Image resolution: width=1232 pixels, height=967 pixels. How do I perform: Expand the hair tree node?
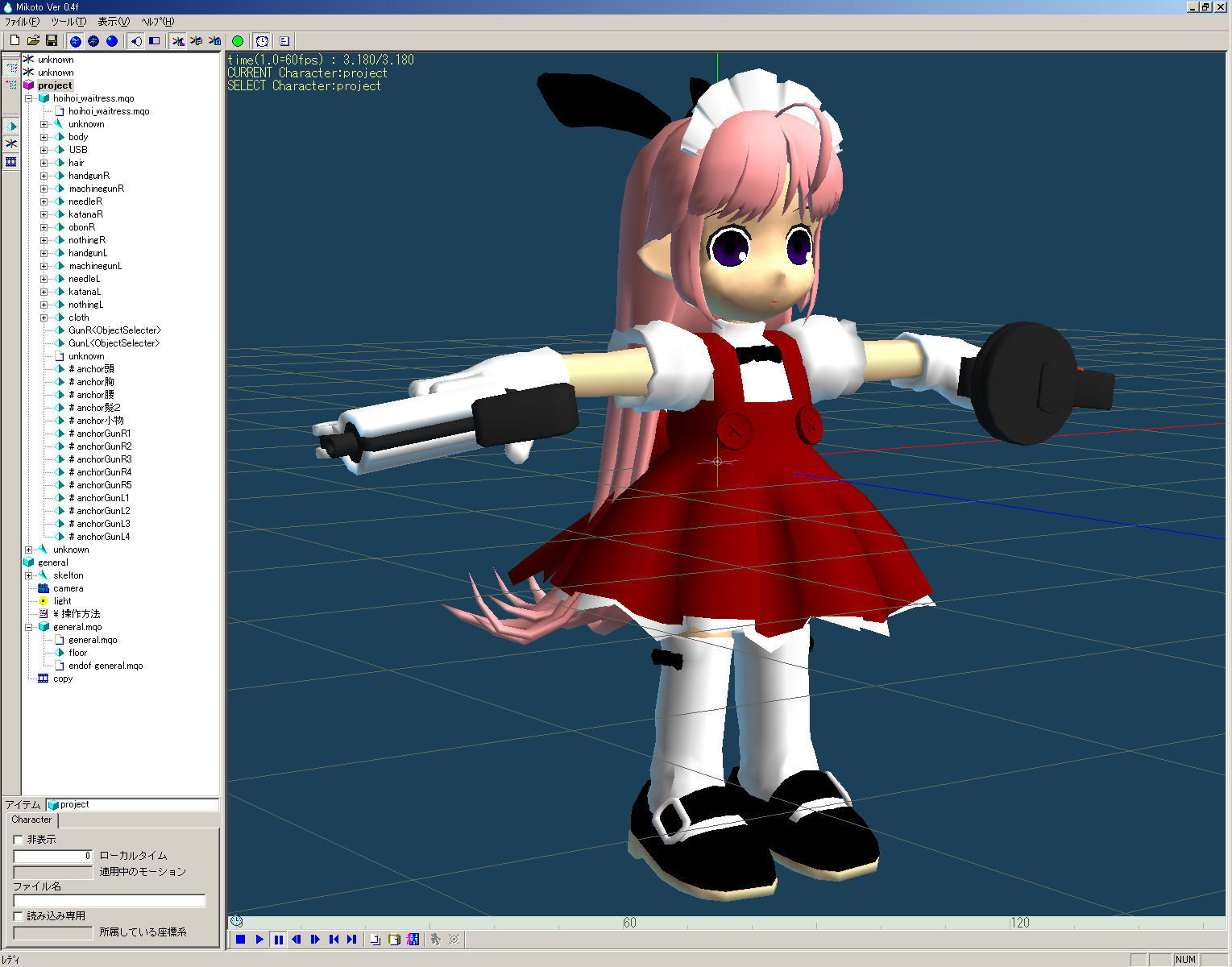[x=44, y=163]
